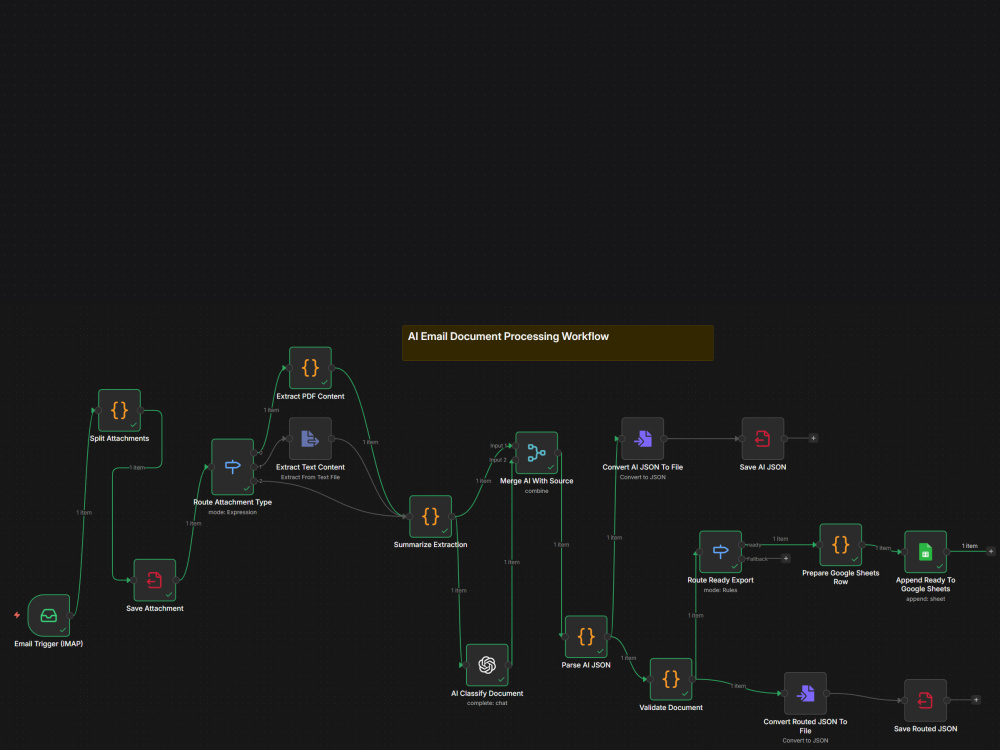Select the Convert AI JSON To File node
This screenshot has width=1000, height=750.
tap(643, 439)
